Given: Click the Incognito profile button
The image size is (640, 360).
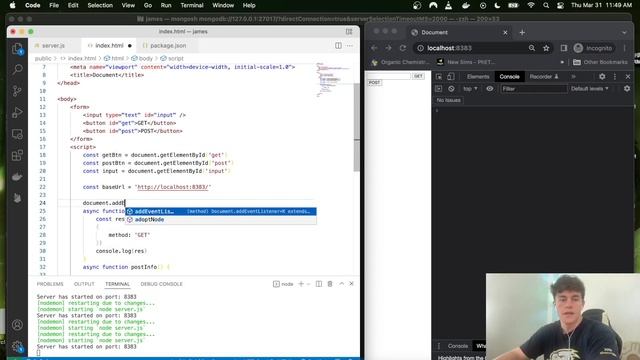Looking at the screenshot, I should coord(593,48).
